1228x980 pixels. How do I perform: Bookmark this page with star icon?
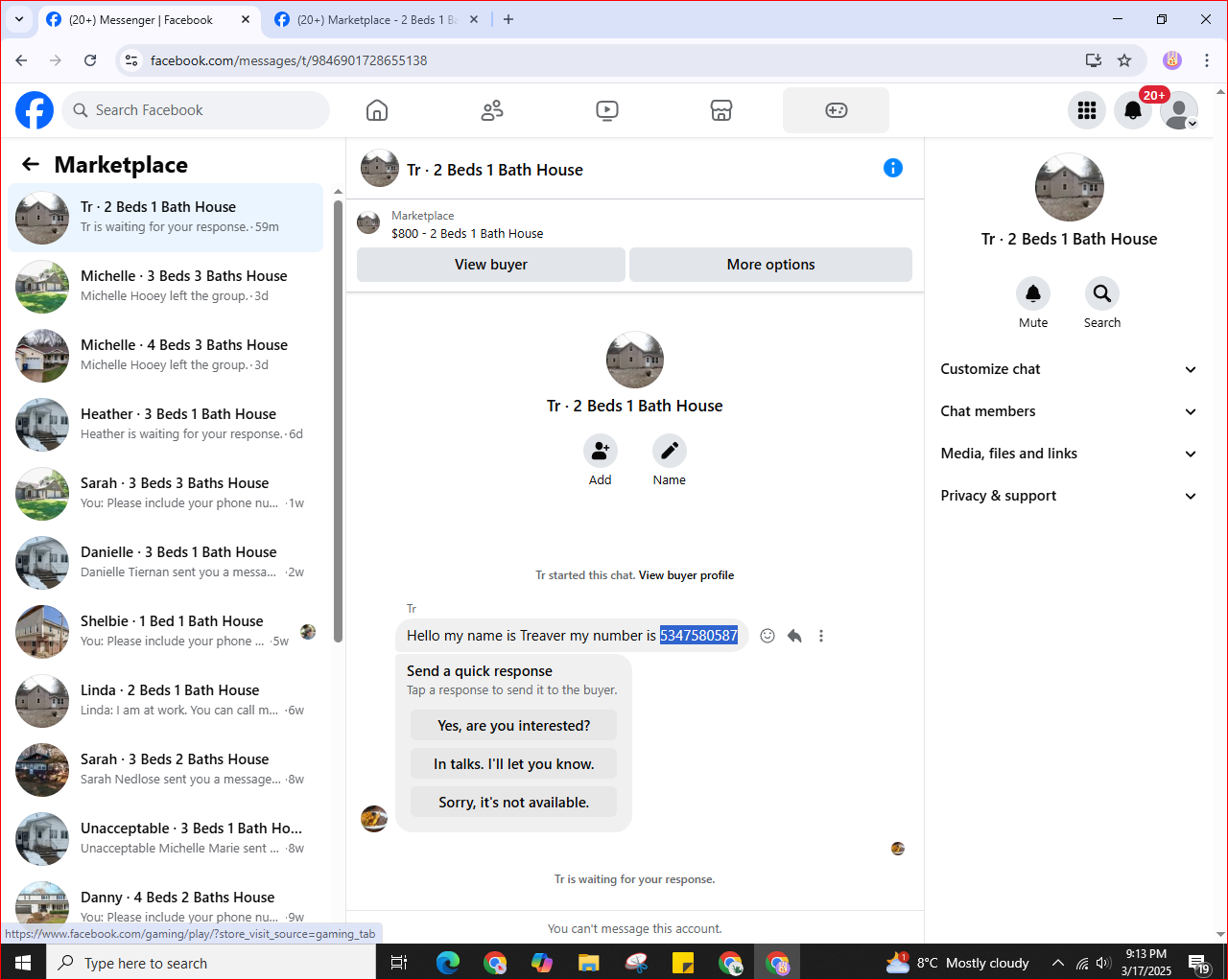[x=1124, y=60]
